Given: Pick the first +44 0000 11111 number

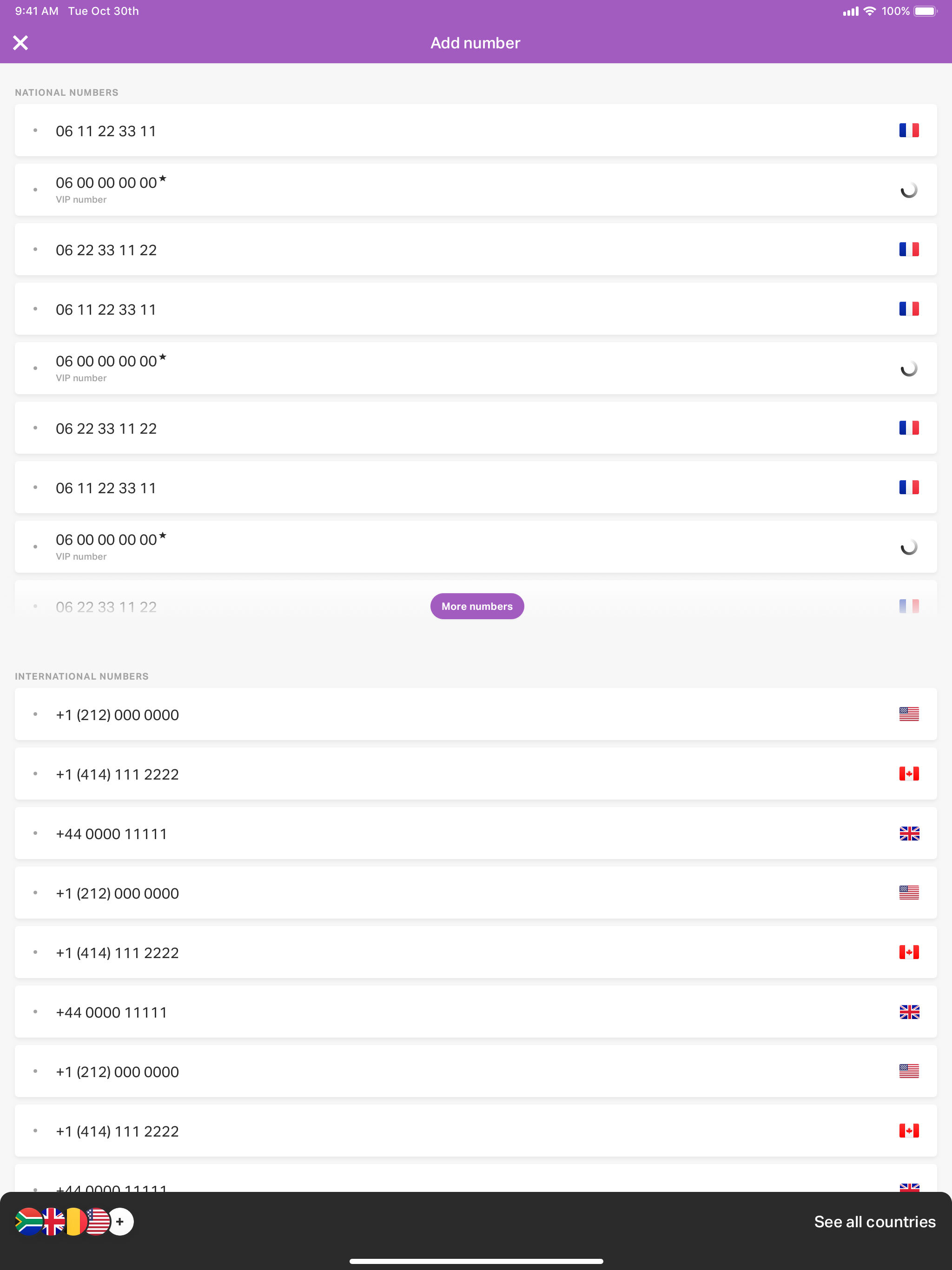Looking at the screenshot, I should click(x=112, y=833).
